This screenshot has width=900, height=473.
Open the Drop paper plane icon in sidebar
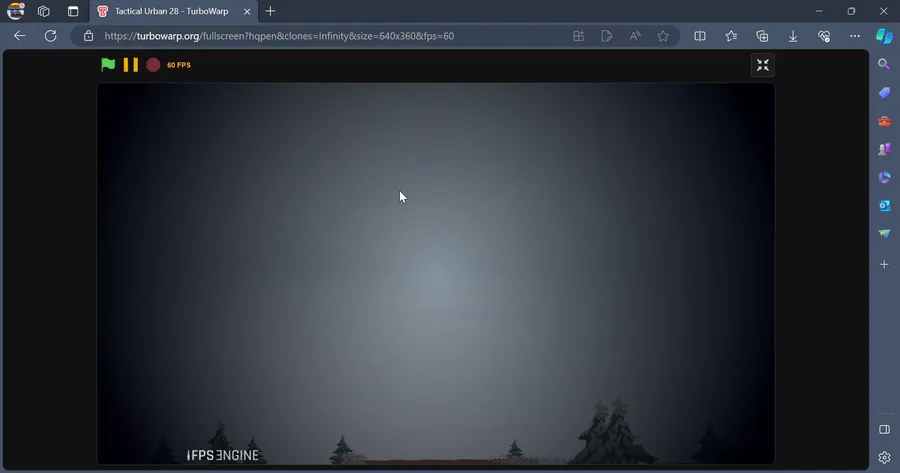884,234
